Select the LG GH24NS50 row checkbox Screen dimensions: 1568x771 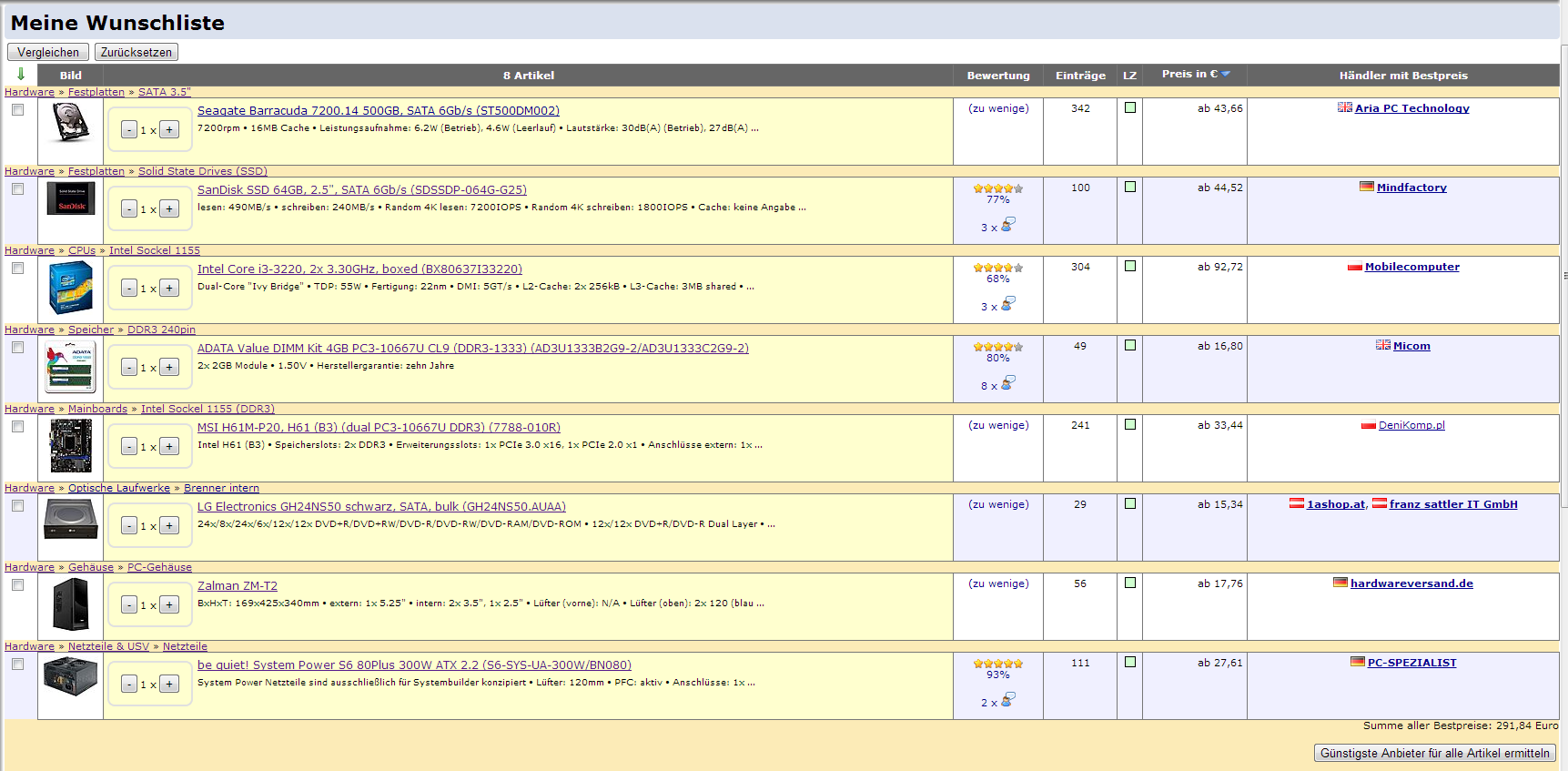pos(18,505)
